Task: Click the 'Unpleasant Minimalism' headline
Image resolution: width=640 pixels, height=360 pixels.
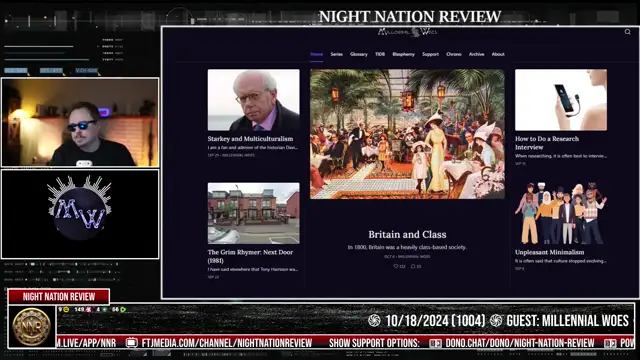Action: click(549, 252)
